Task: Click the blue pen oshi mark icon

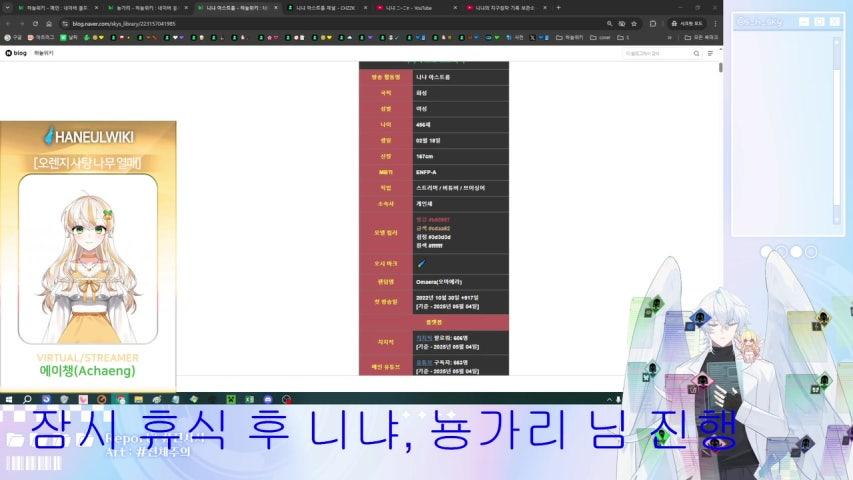Action: pos(422,263)
